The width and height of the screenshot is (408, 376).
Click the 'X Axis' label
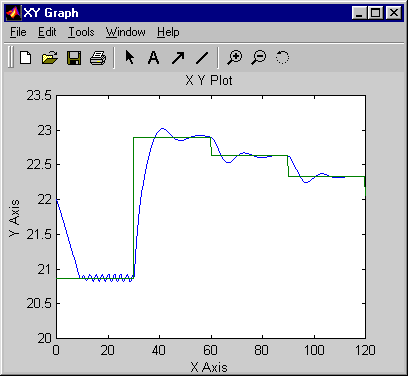point(209,367)
